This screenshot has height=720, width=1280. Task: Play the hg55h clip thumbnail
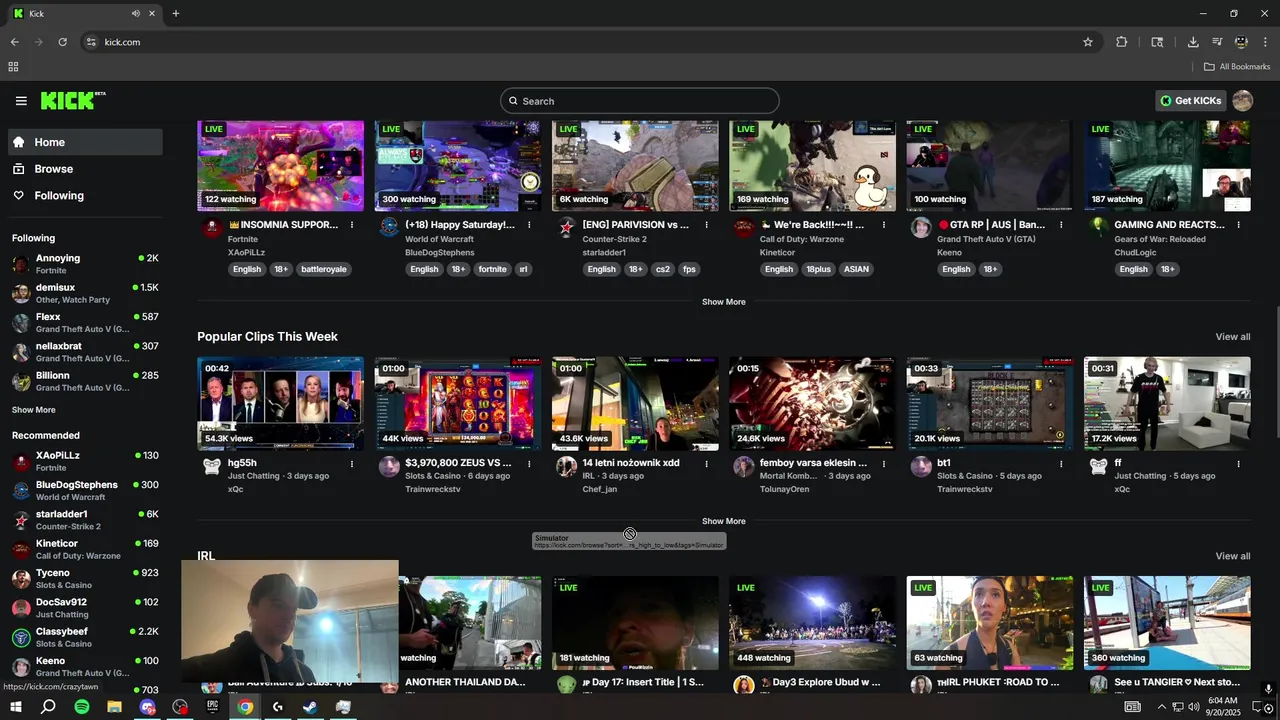point(281,404)
